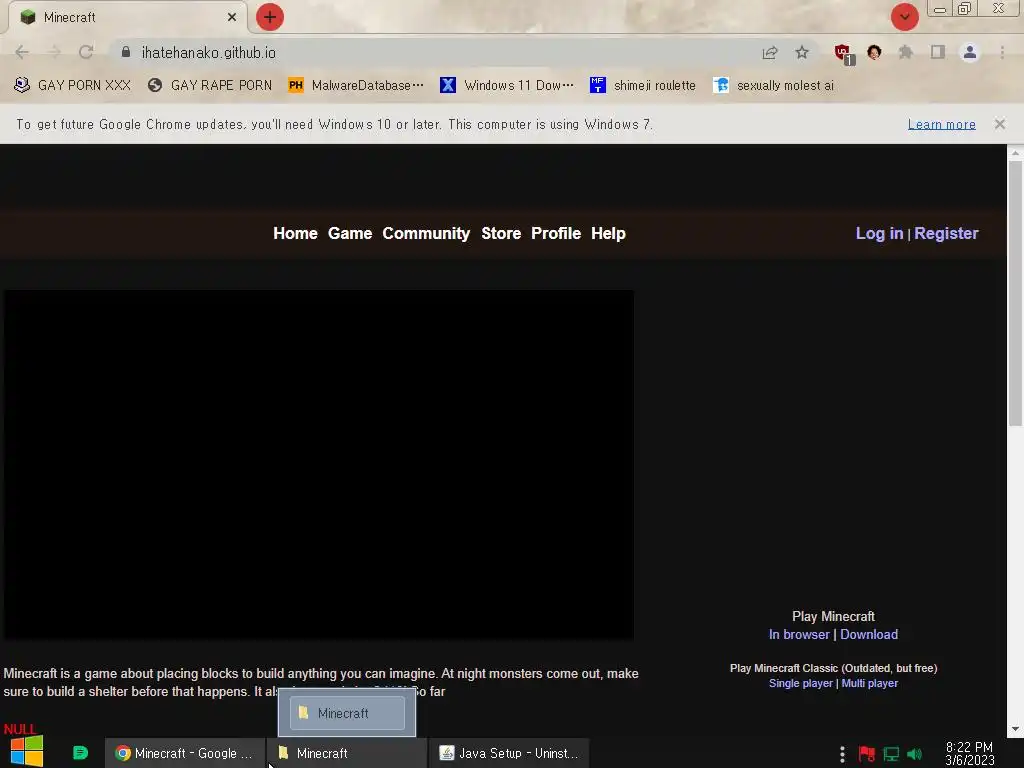Reload the page with refresh icon
Image resolution: width=1024 pixels, height=768 pixels.
(x=86, y=52)
